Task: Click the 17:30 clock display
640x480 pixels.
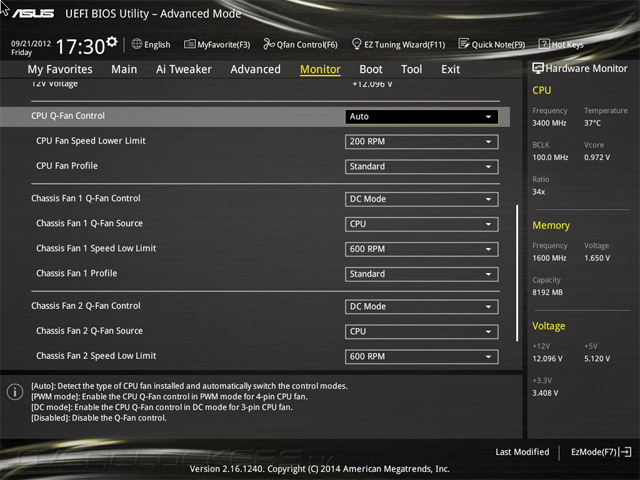Action: click(80, 47)
